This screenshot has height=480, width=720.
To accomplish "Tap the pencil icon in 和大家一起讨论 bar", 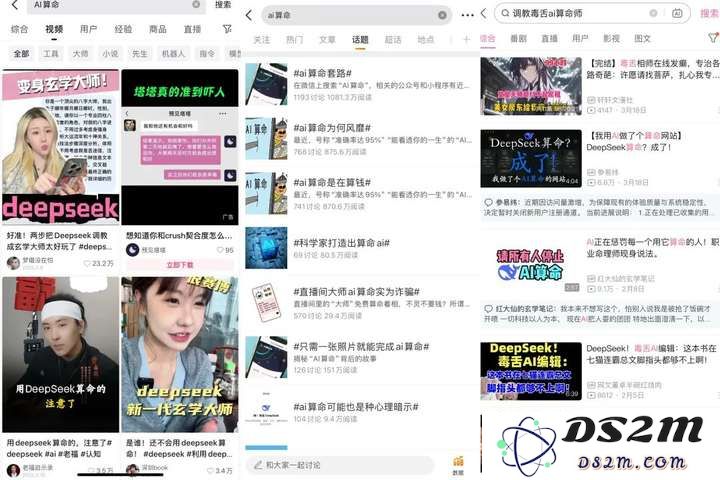I will 259,465.
